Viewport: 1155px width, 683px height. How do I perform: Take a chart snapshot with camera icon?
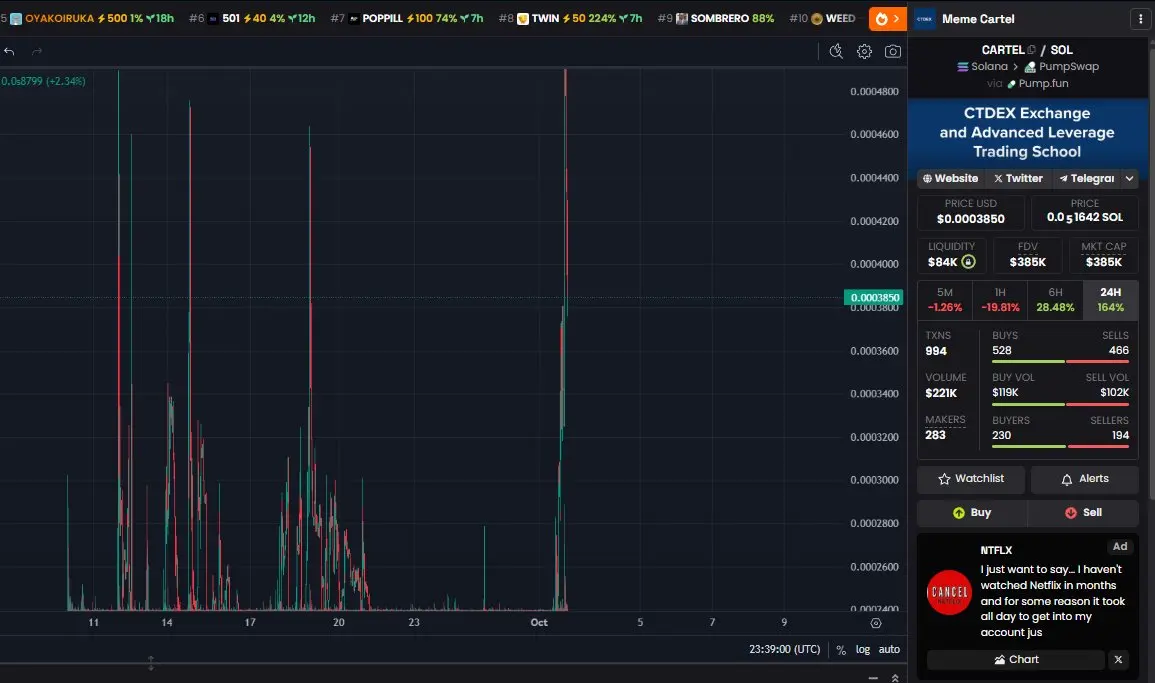893,51
